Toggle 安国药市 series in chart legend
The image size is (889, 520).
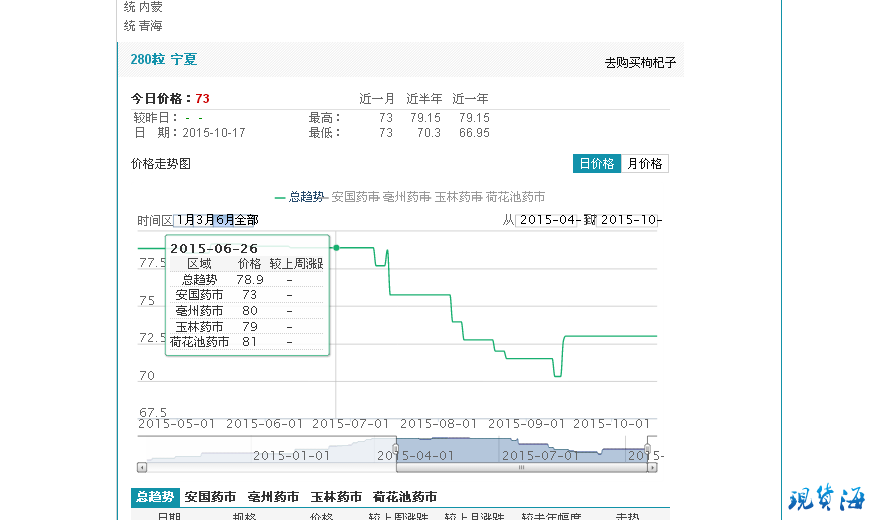355,197
